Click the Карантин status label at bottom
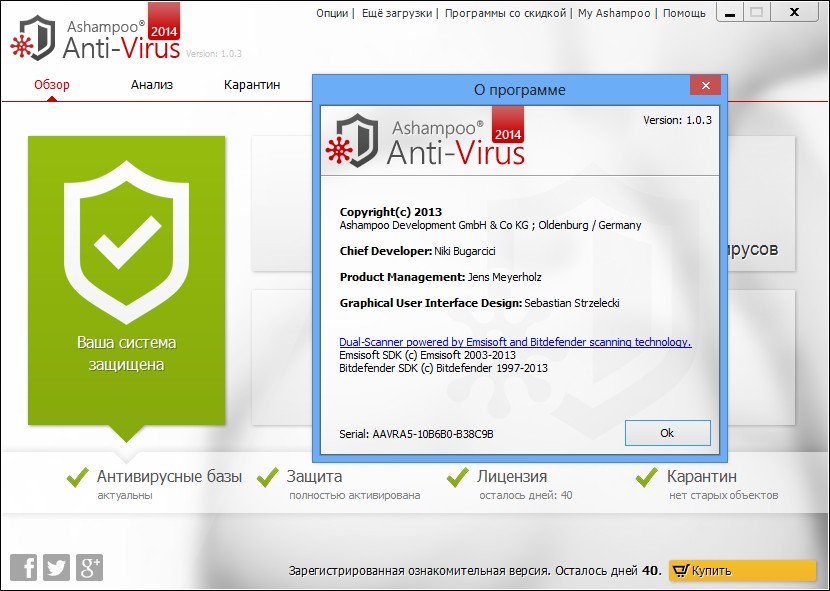830x591 pixels. tap(701, 476)
